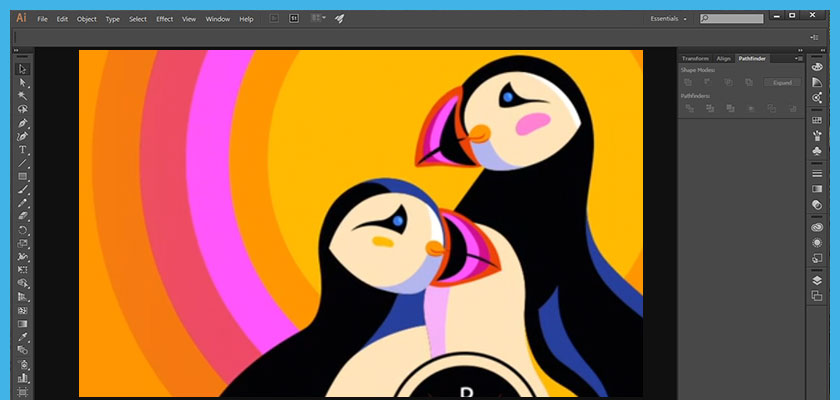Activate the Perspective Grid tool

[x=22, y=297]
